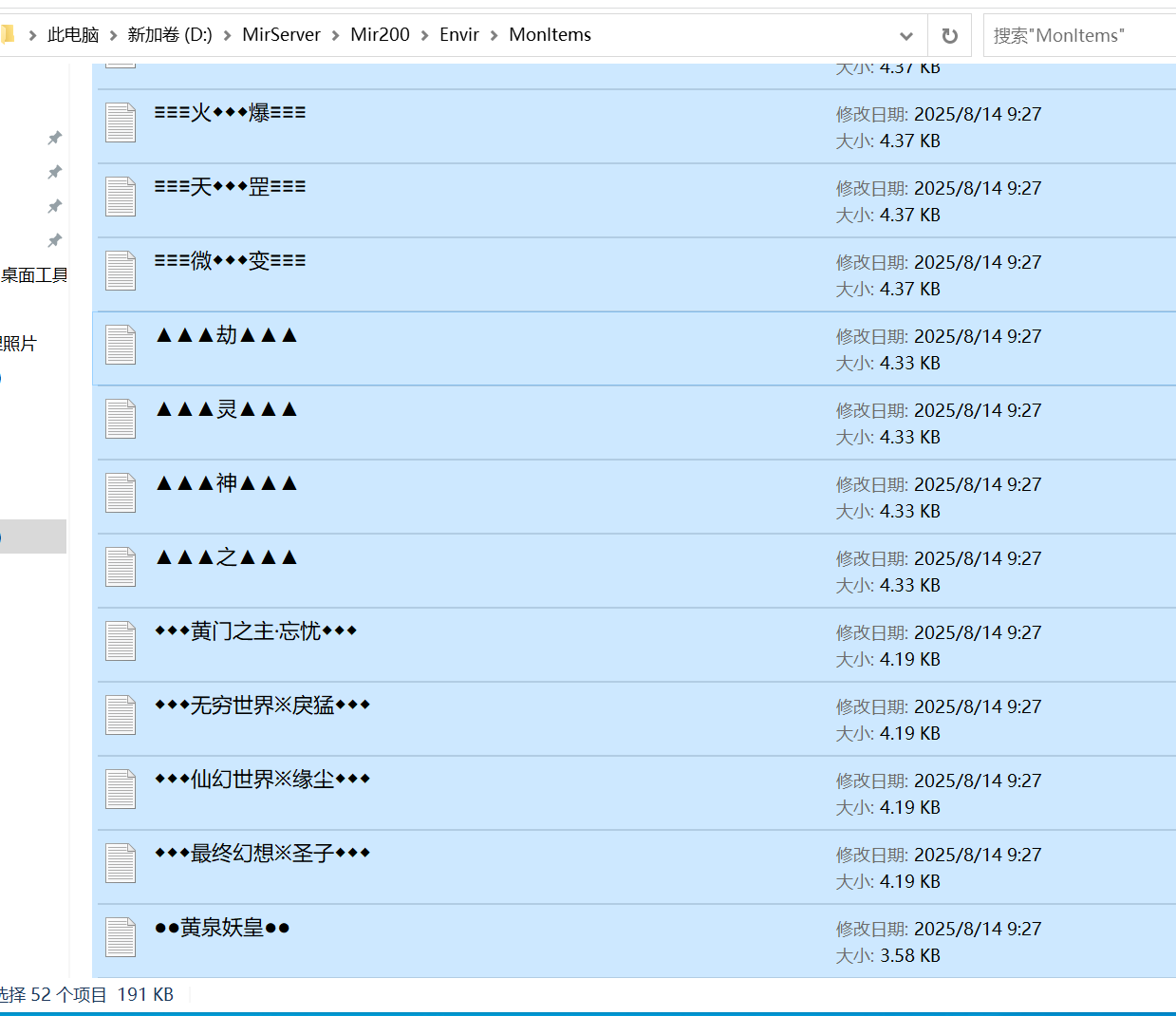Expand chevron after 新加卷 (D:) breadcrumb
1176x1016 pixels.
coord(228,35)
